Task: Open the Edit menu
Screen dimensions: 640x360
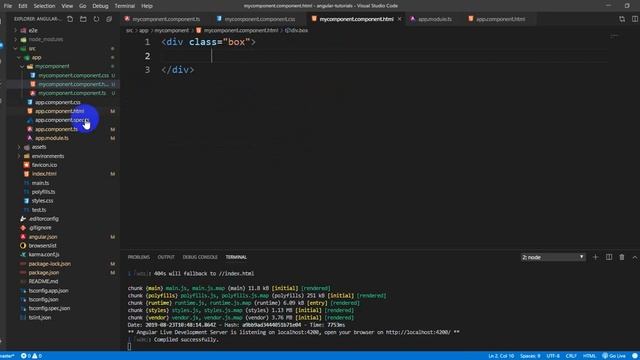Action: pyautogui.click(x=23, y=6)
